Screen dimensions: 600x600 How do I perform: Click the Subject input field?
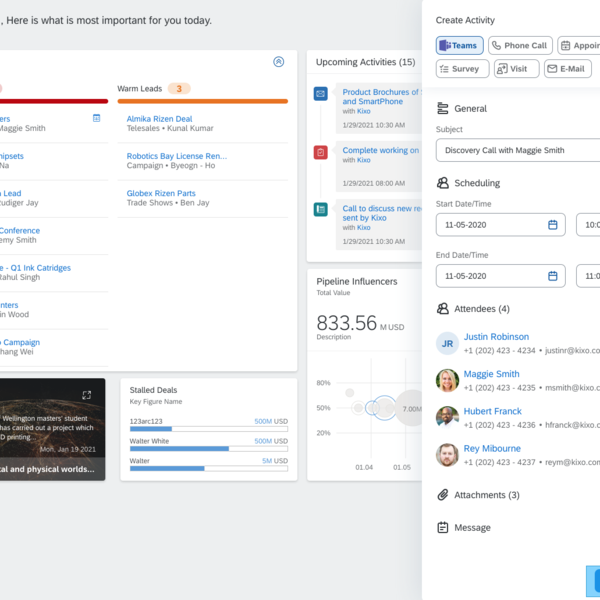(517, 151)
